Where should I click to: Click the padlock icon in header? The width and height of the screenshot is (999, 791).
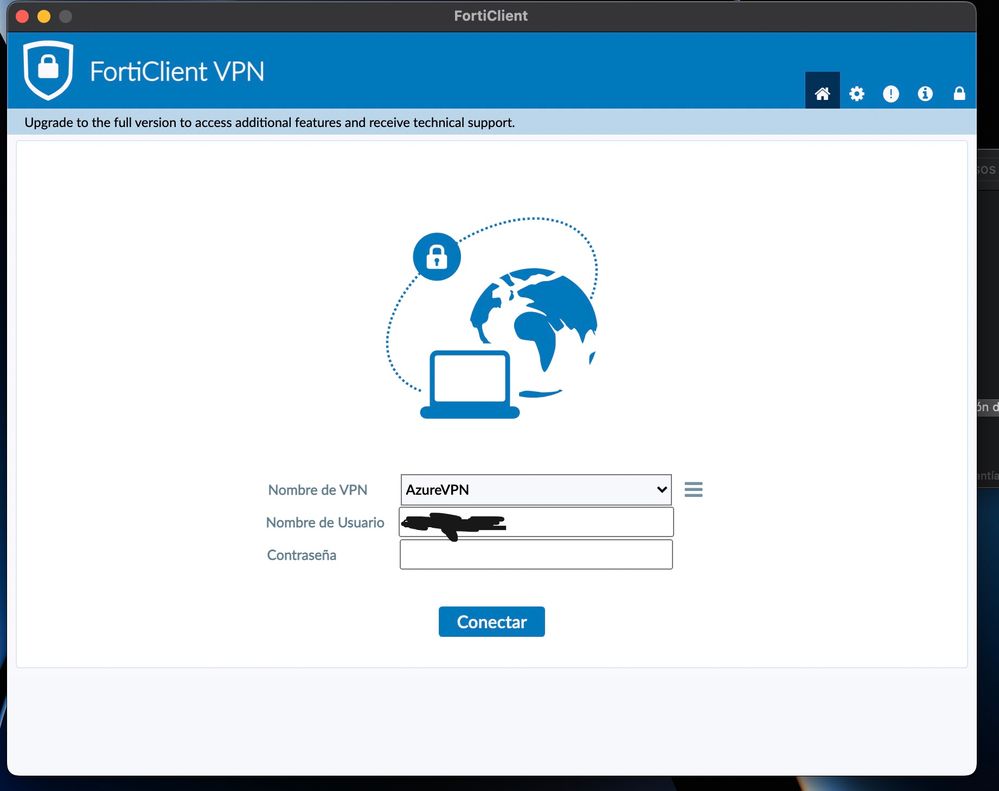click(x=959, y=94)
